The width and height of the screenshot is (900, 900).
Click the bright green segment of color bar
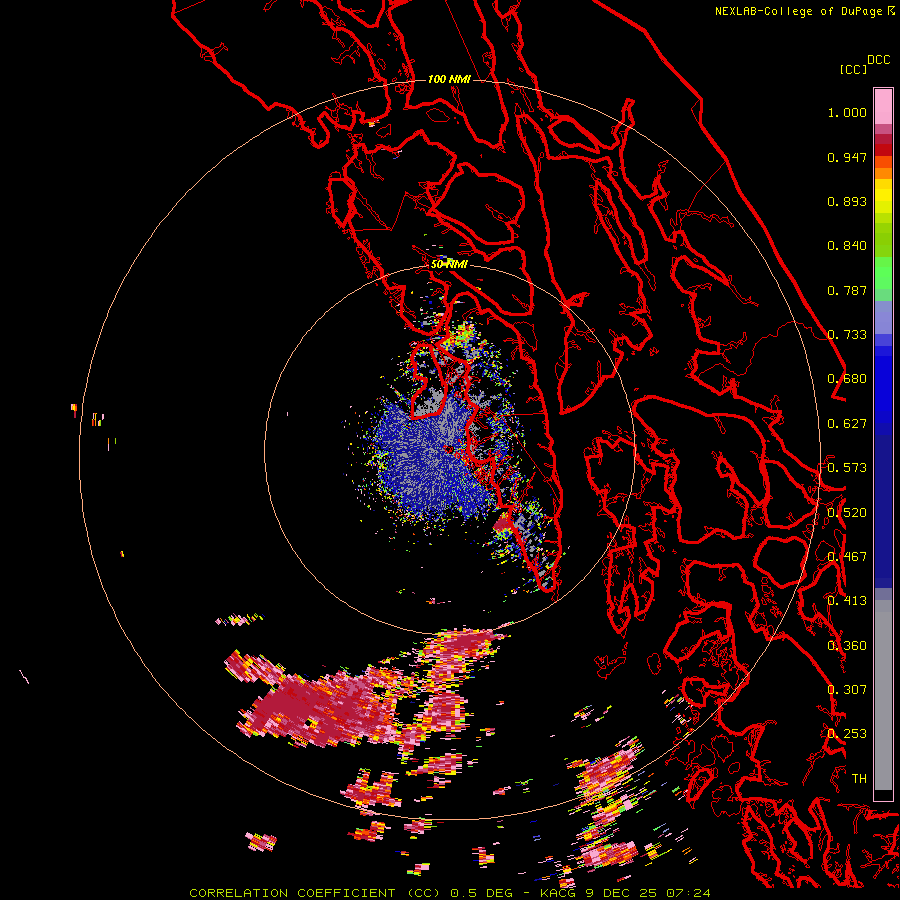pos(883,273)
